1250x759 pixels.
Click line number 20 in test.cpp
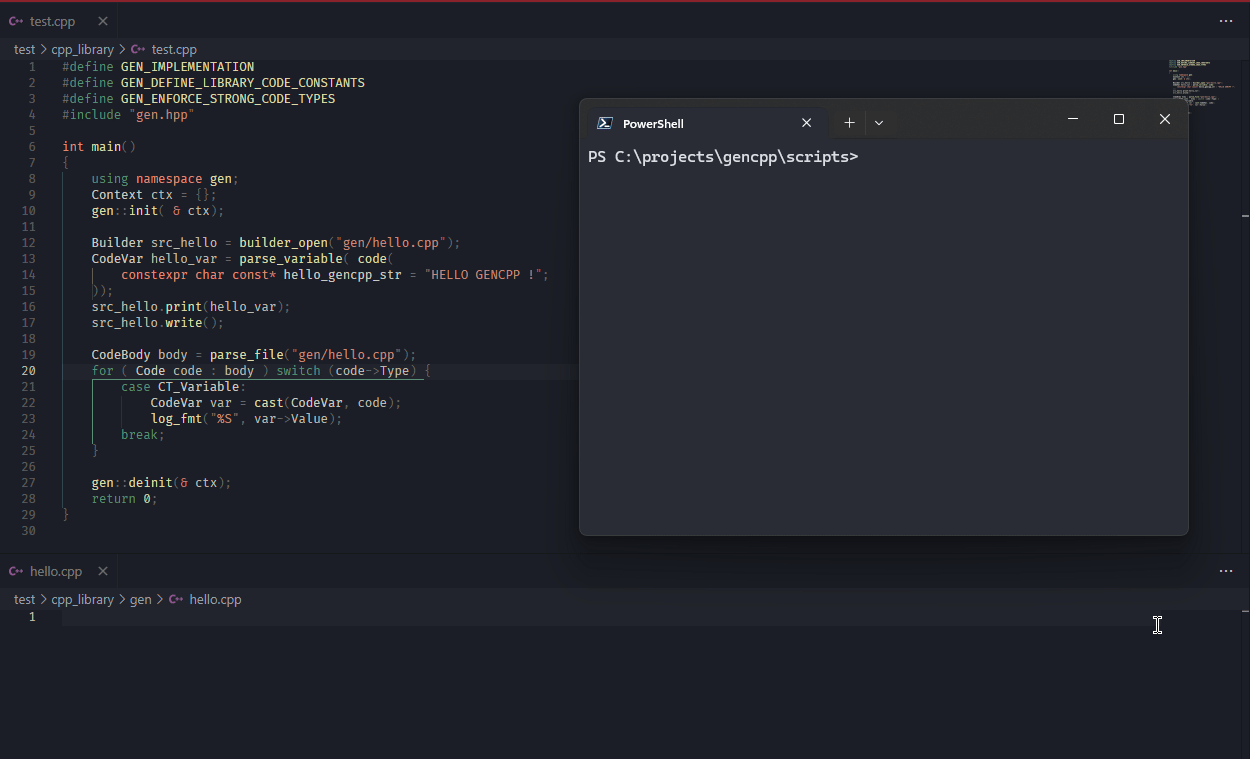(x=28, y=370)
